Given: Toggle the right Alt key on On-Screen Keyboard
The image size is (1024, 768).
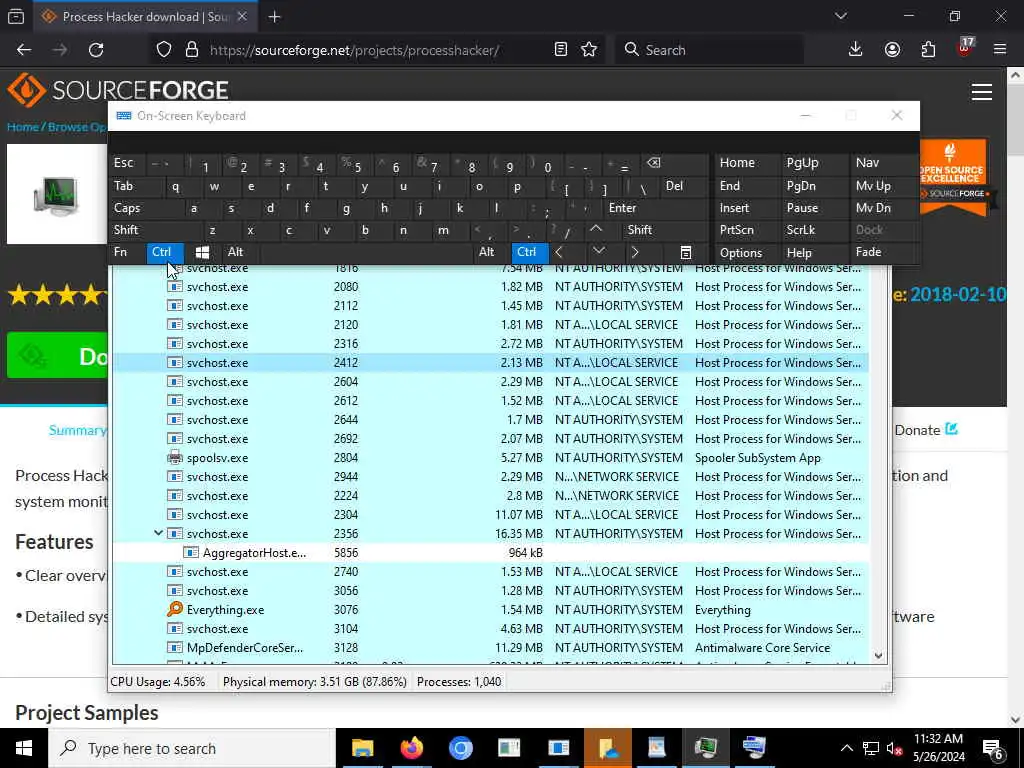Looking at the screenshot, I should (x=492, y=252).
